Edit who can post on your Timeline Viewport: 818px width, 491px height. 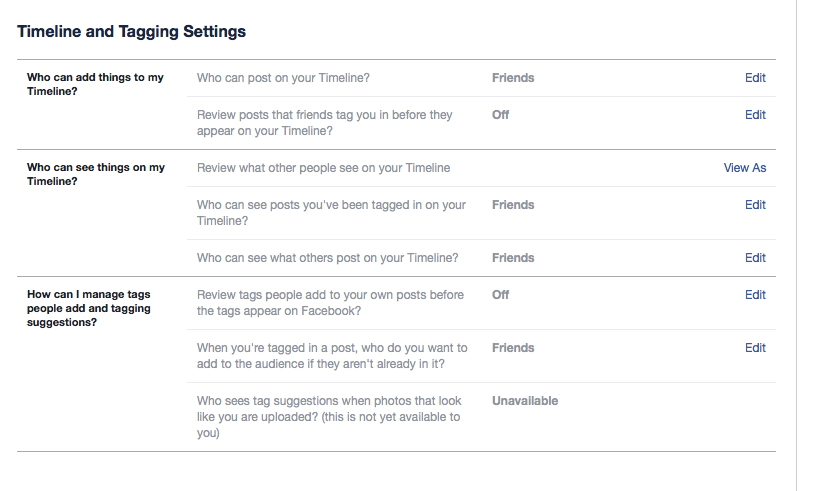755,78
